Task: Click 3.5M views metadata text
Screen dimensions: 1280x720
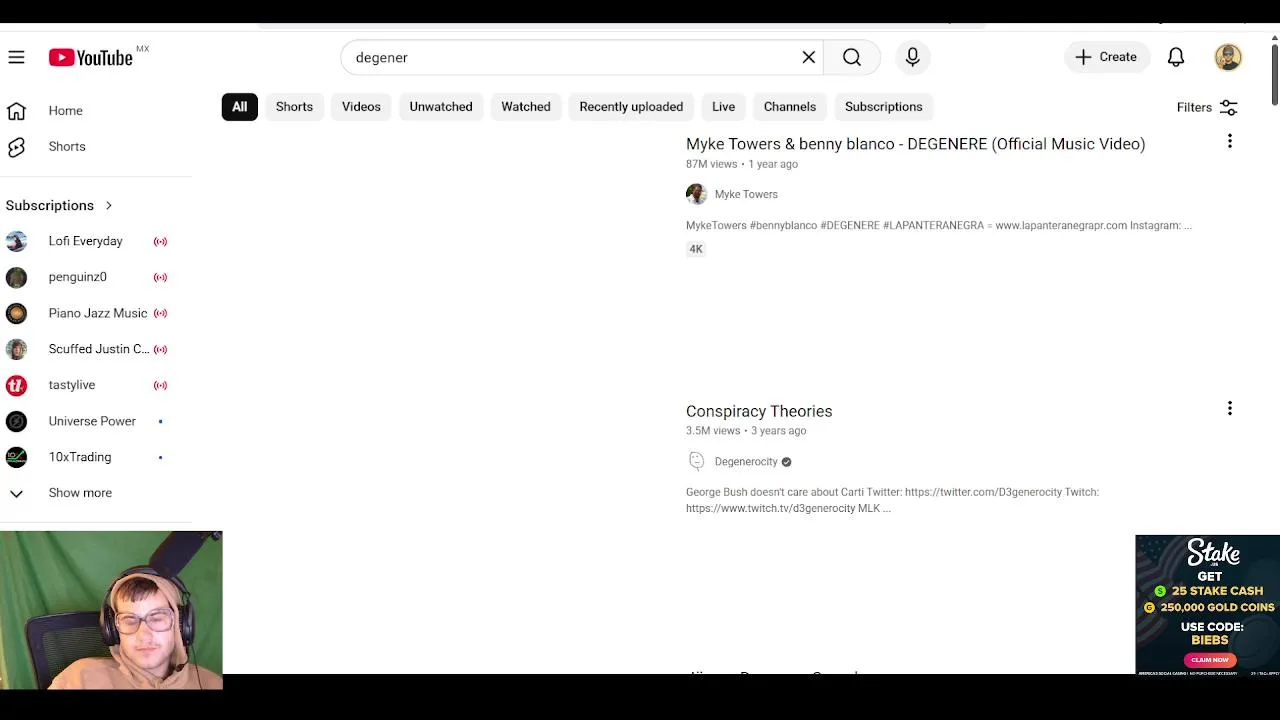Action: (713, 431)
